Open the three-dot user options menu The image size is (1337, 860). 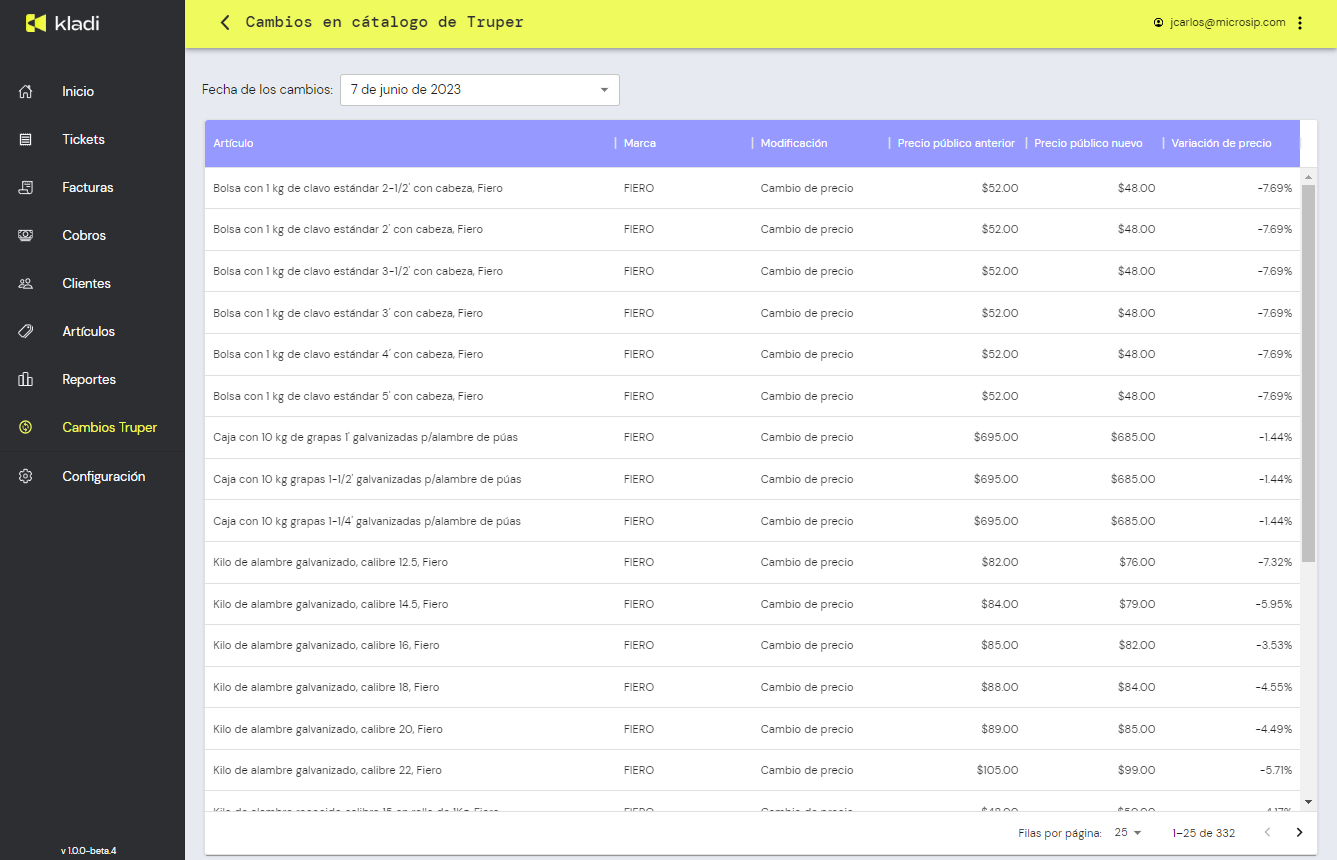pos(1300,23)
